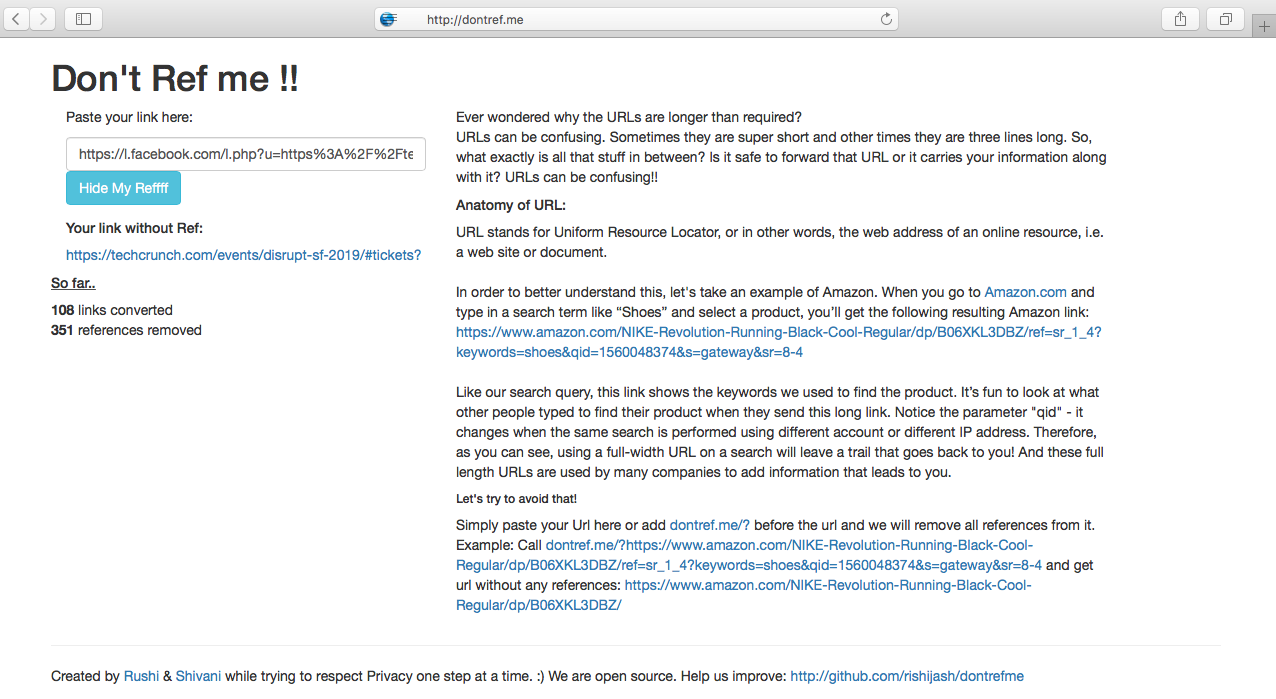Focus the Safari address bar showing dontref.me
Screen dimensions: 1276x699
[x=636, y=19]
